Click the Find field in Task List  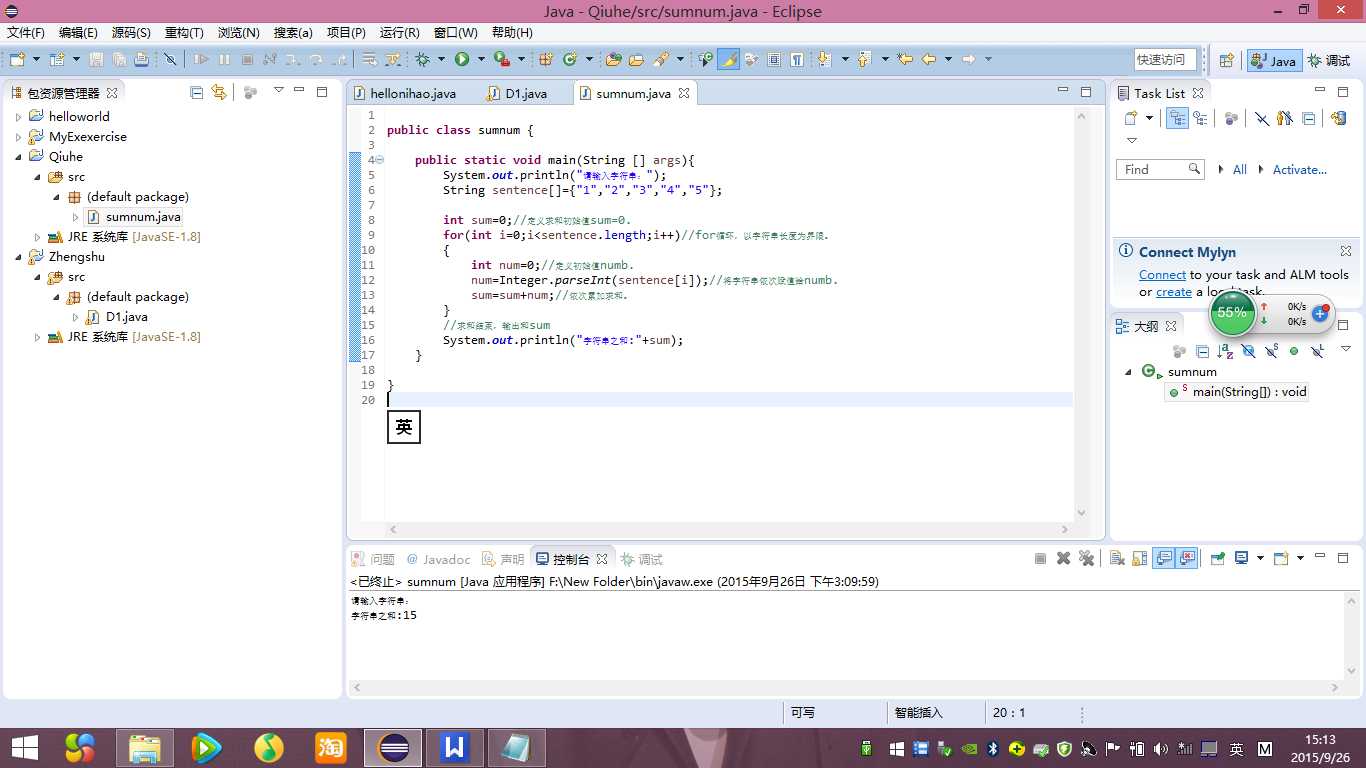pos(1160,170)
